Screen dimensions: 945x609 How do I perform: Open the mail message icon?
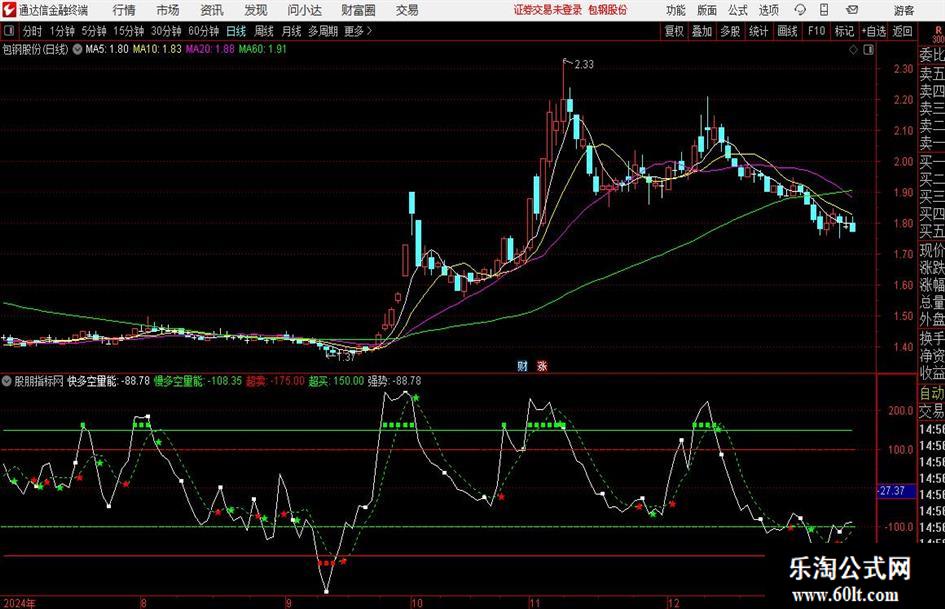point(852,10)
